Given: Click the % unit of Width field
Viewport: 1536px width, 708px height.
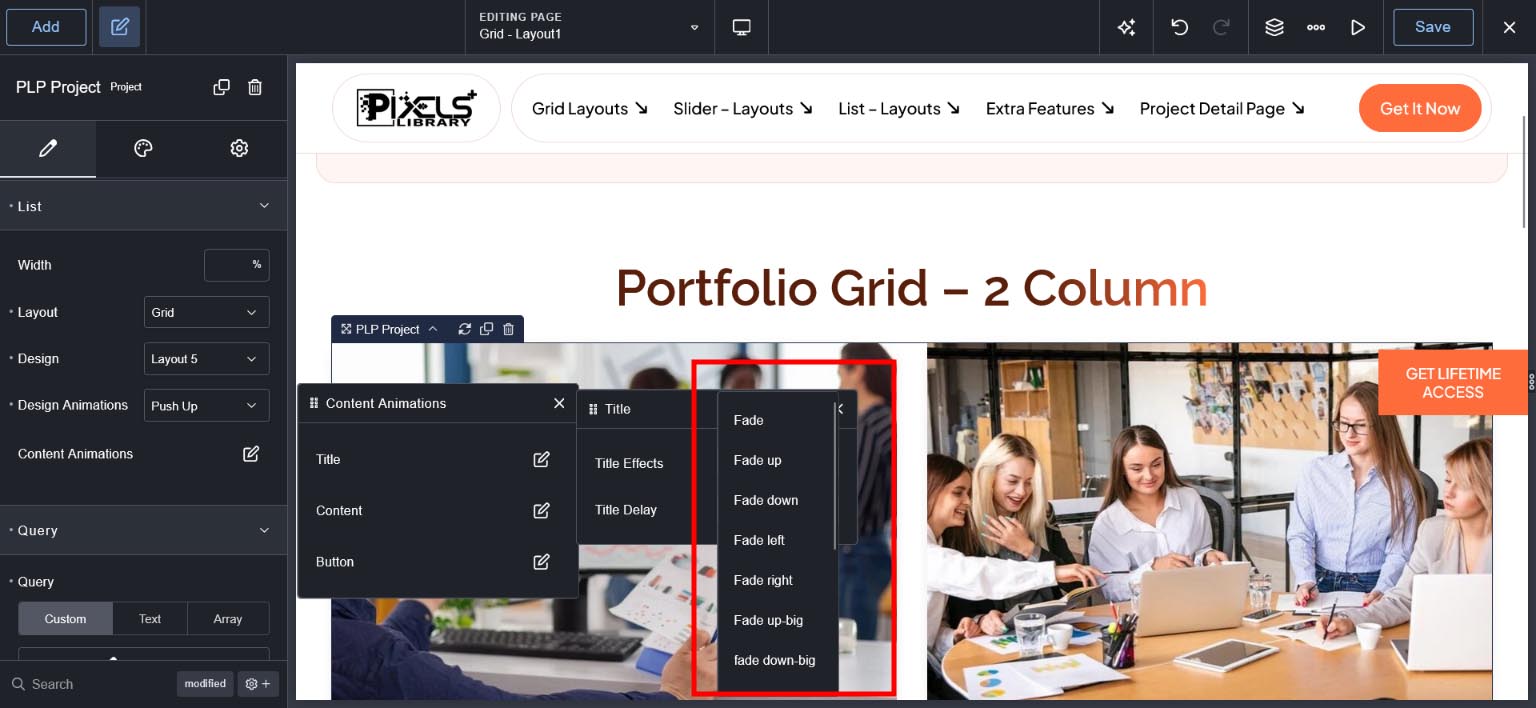Looking at the screenshot, I should click(257, 265).
